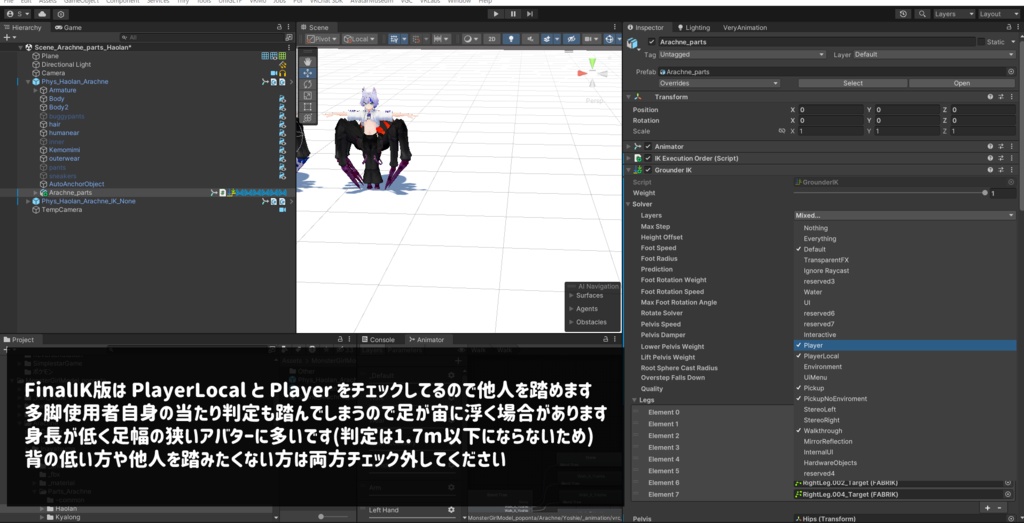This screenshot has height=523, width=1024.
Task: Click the Left Hand layer gear icon
Action: (451, 510)
